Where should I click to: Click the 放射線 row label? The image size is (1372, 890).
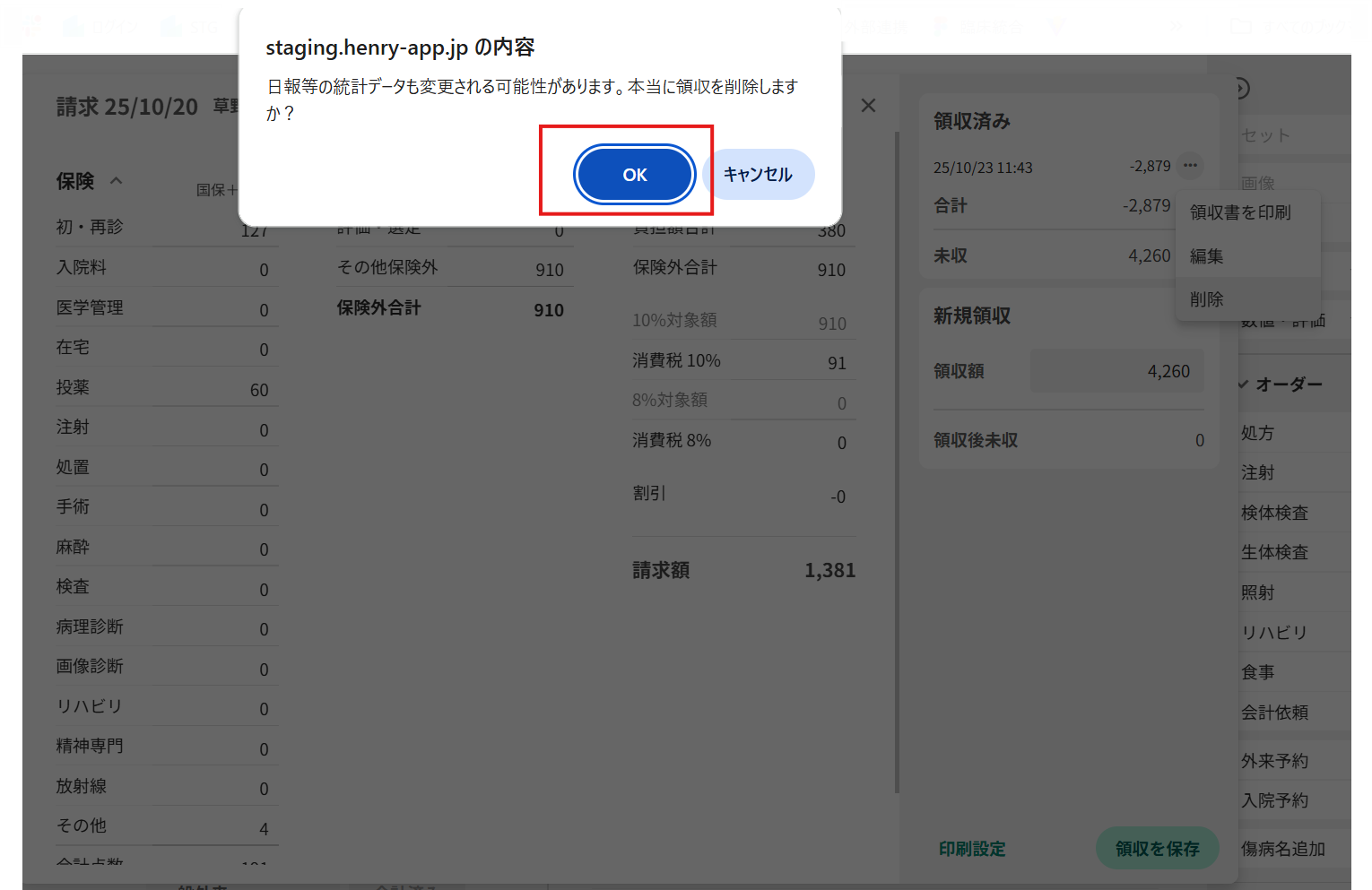81,786
